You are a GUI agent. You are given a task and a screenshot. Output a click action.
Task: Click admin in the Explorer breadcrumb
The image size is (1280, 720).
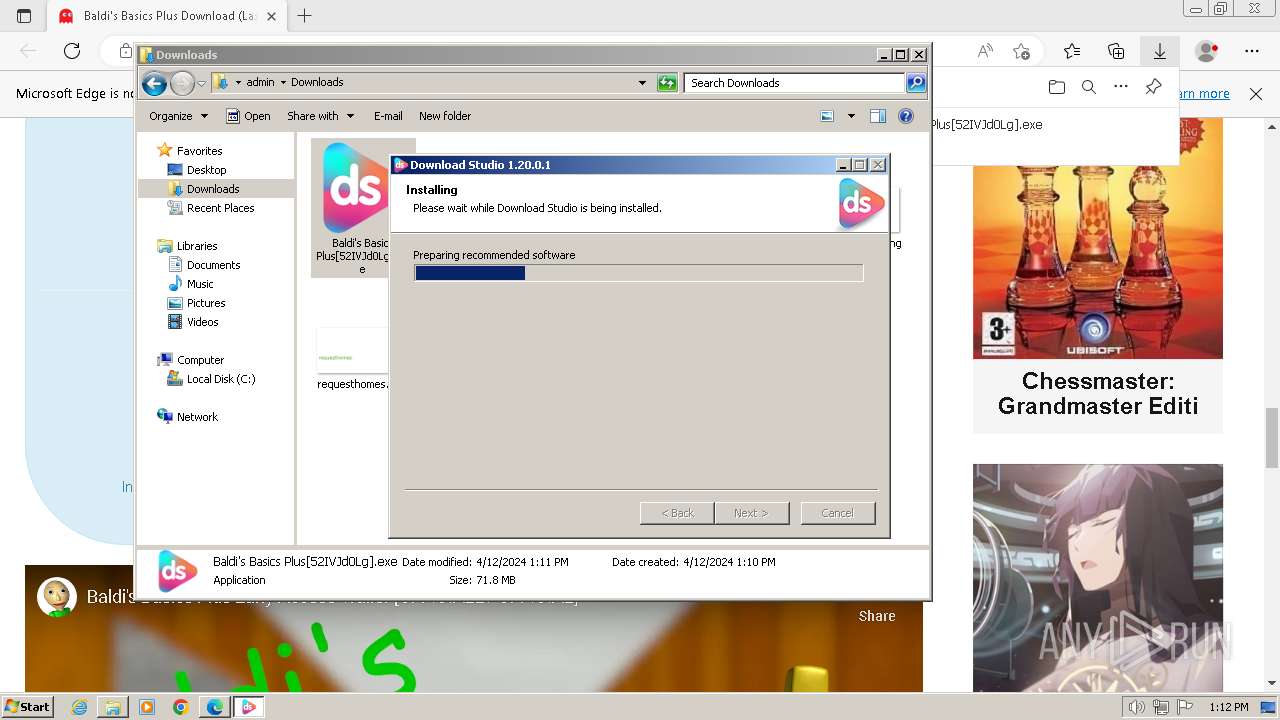point(260,83)
